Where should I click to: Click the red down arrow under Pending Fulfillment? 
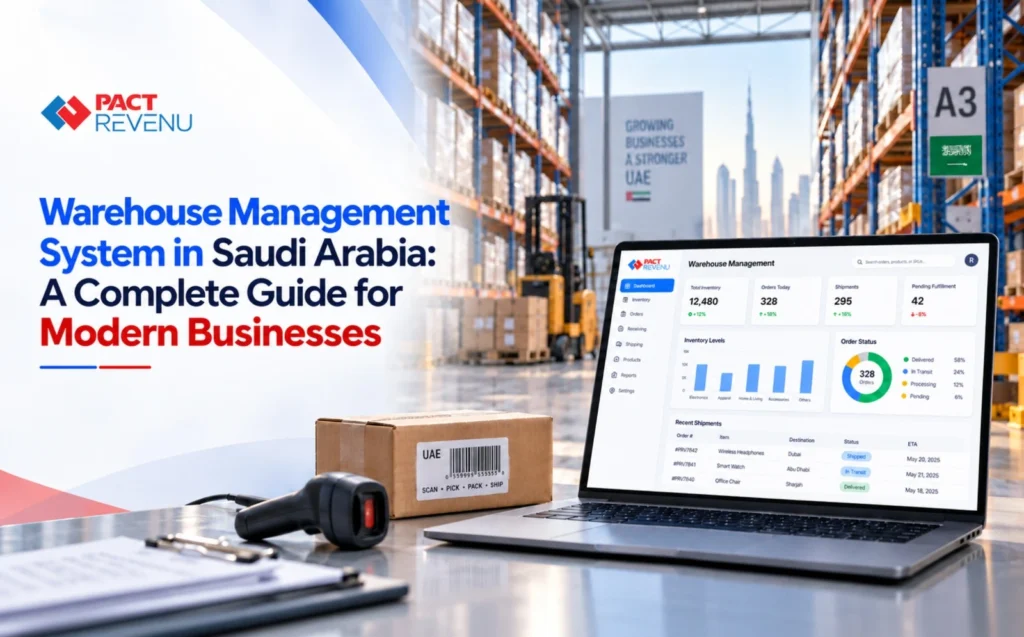[x=913, y=314]
